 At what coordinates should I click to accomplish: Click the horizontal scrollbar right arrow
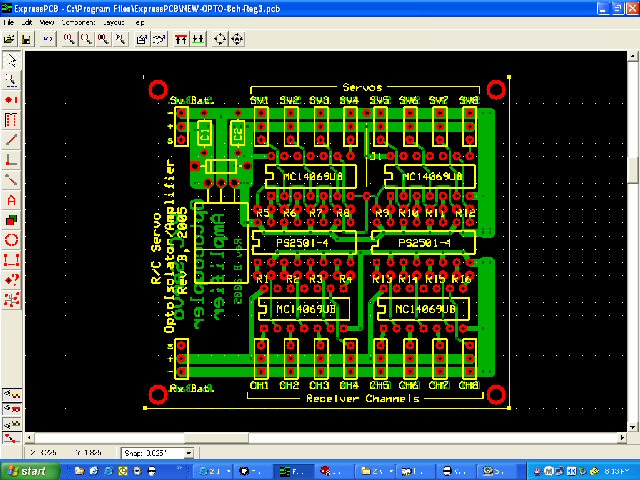[x=622, y=438]
